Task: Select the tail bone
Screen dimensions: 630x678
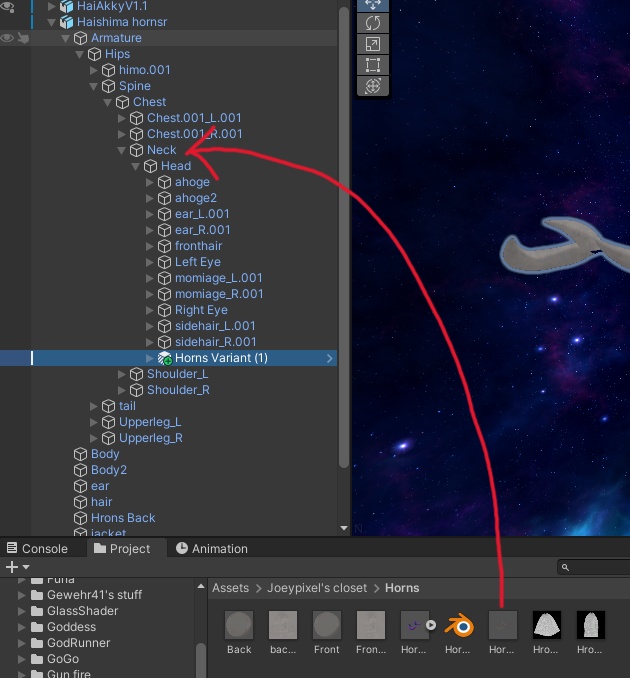Action: tap(127, 406)
